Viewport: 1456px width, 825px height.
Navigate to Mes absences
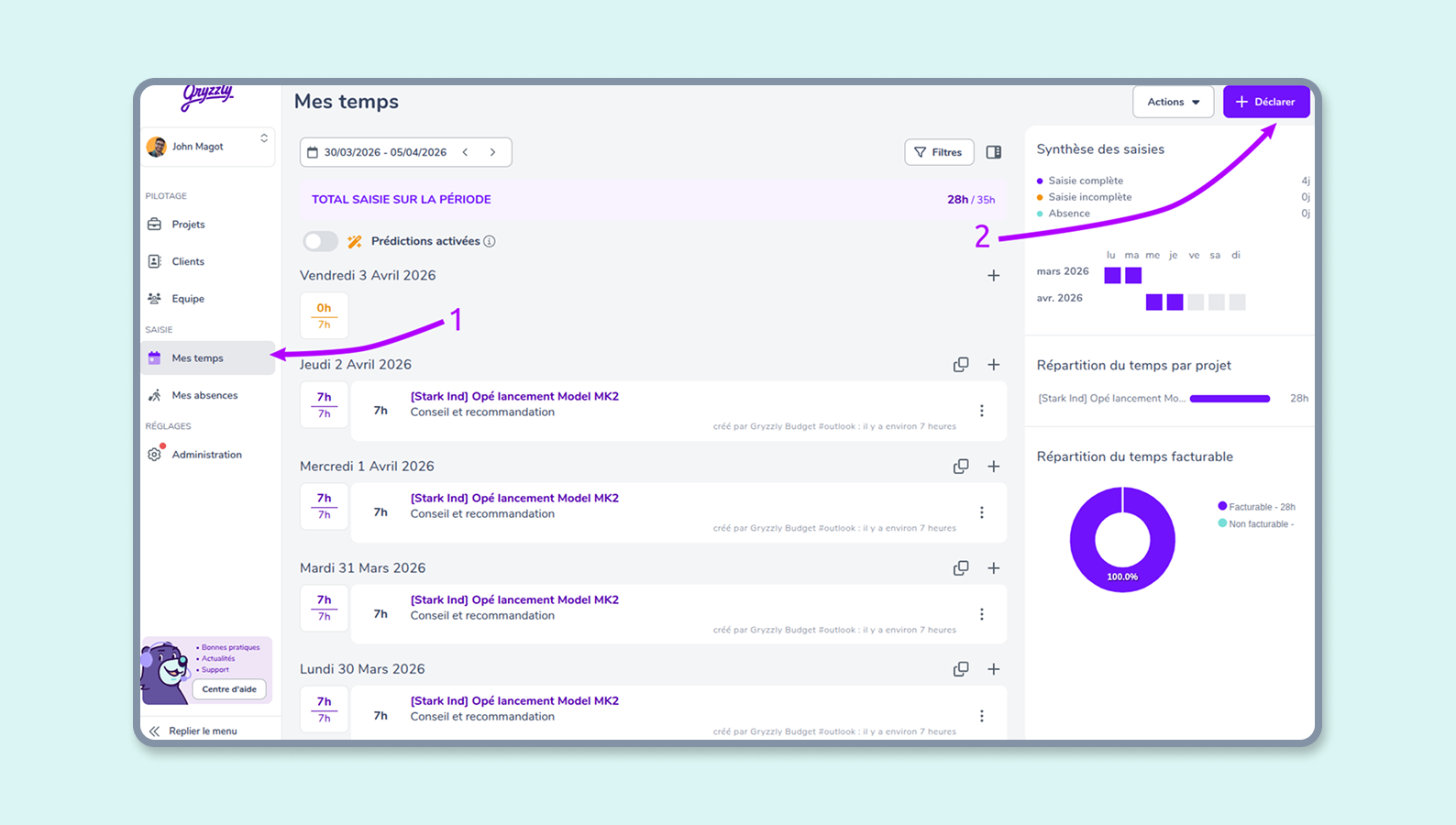pos(204,395)
